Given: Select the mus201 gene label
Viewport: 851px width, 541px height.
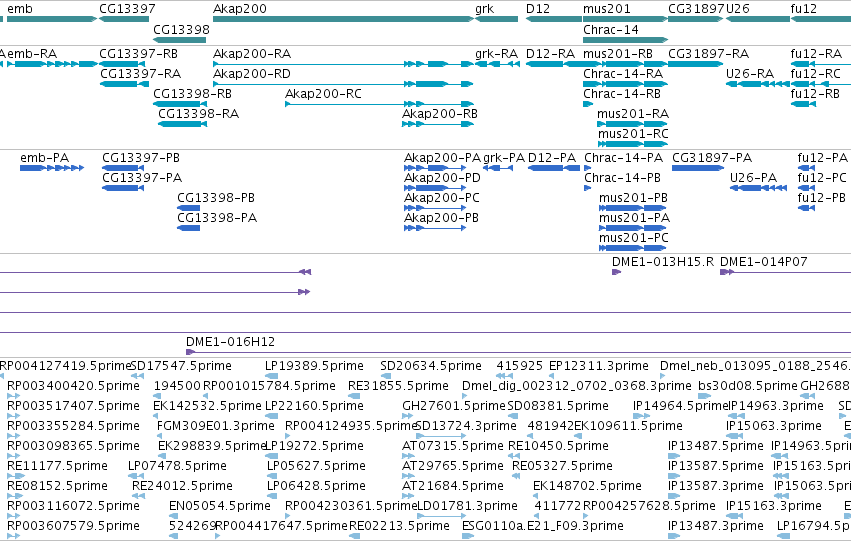Looking at the screenshot, I should click(607, 9).
